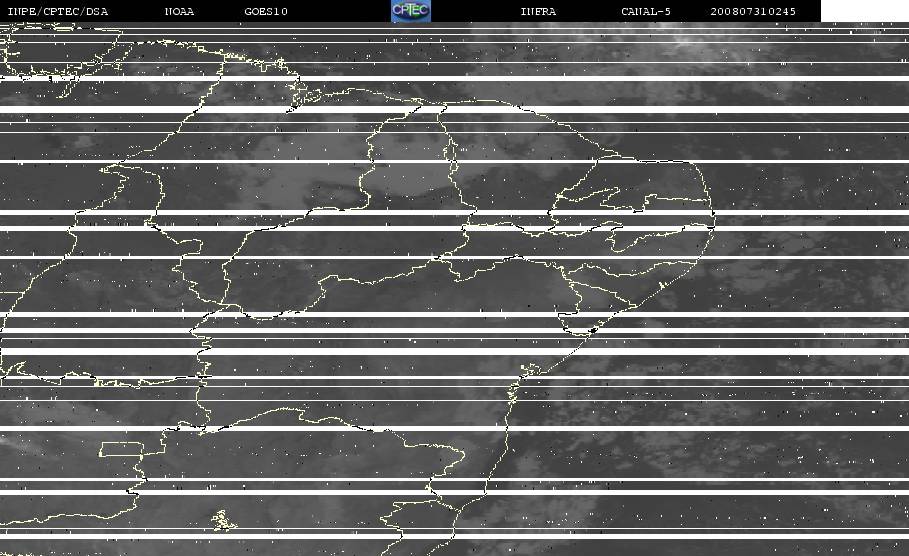Select the black bay marker on east coast

pos(592,330)
